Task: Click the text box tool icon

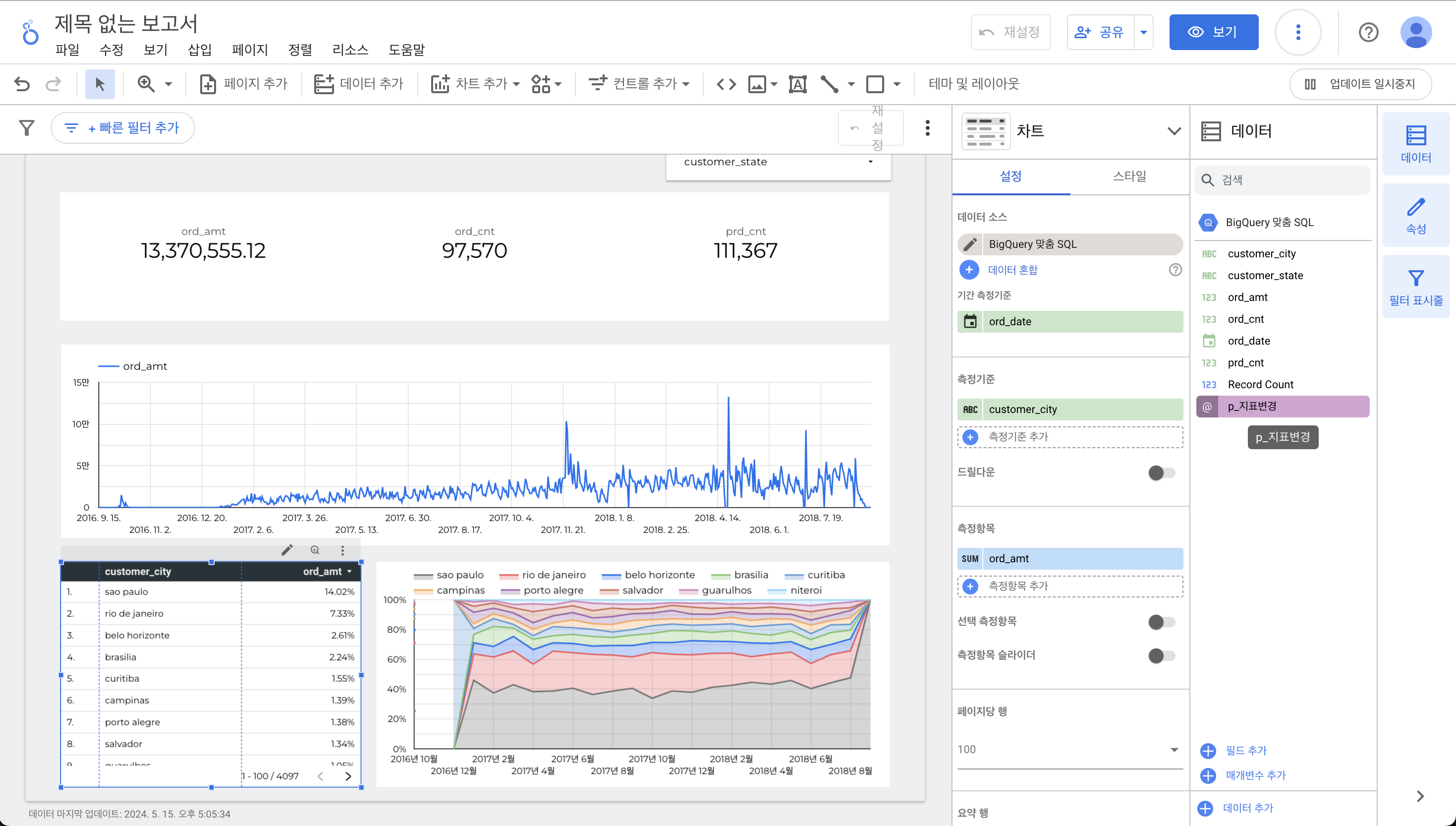Action: click(798, 84)
